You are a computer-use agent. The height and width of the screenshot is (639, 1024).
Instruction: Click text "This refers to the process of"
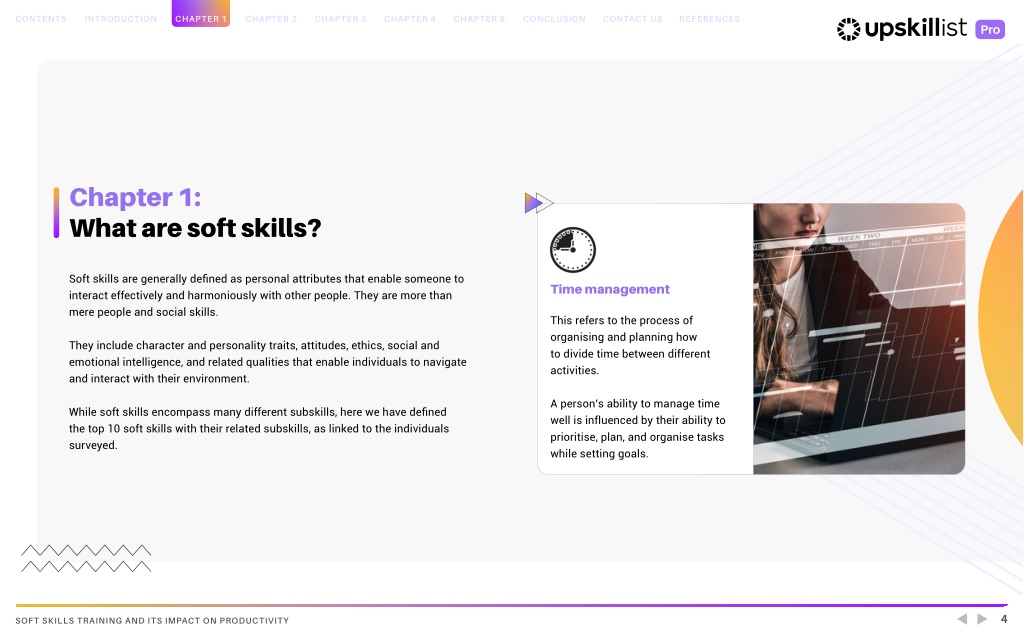[x=630, y=345]
